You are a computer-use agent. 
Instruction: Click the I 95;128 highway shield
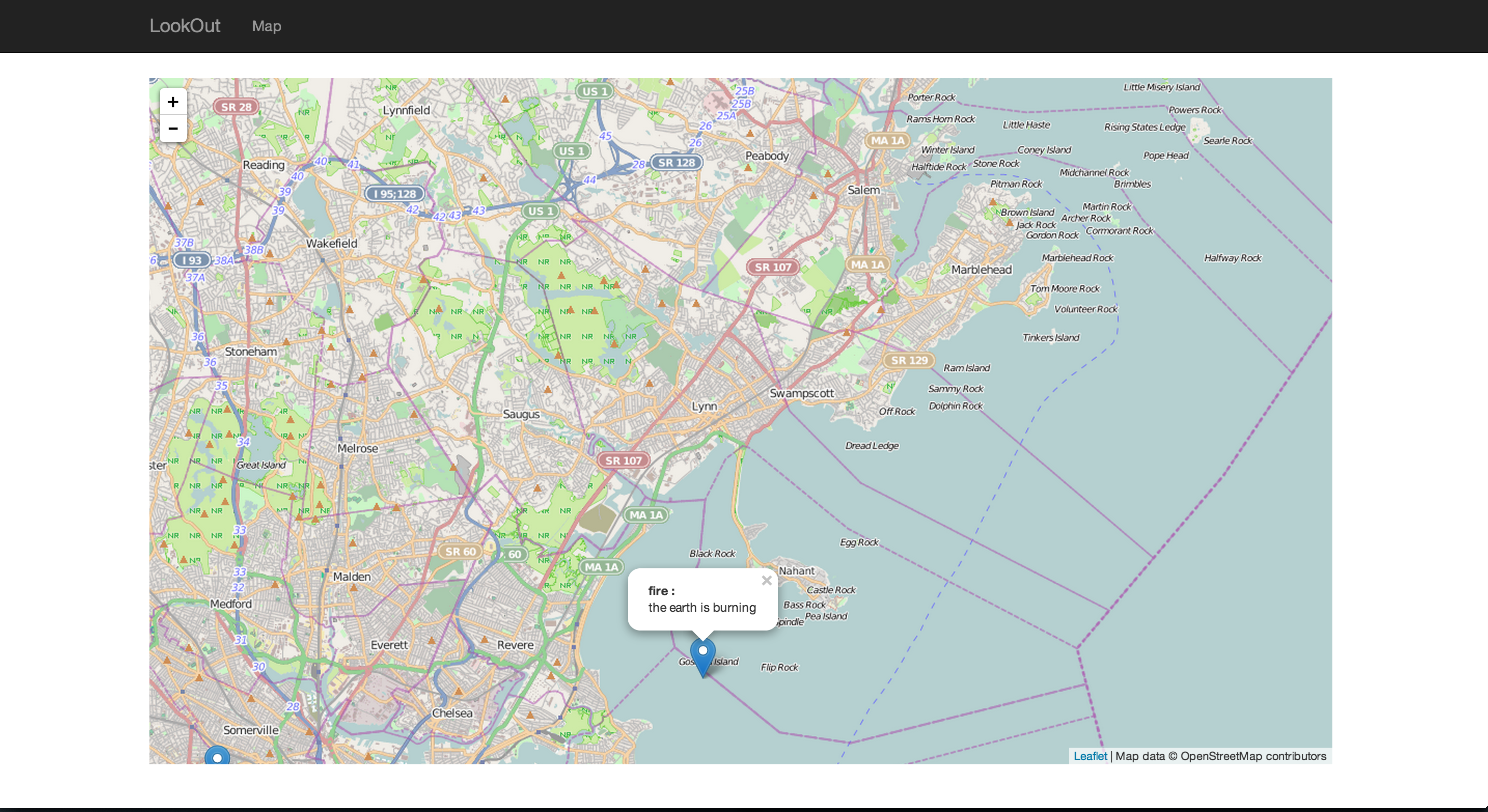click(x=394, y=194)
